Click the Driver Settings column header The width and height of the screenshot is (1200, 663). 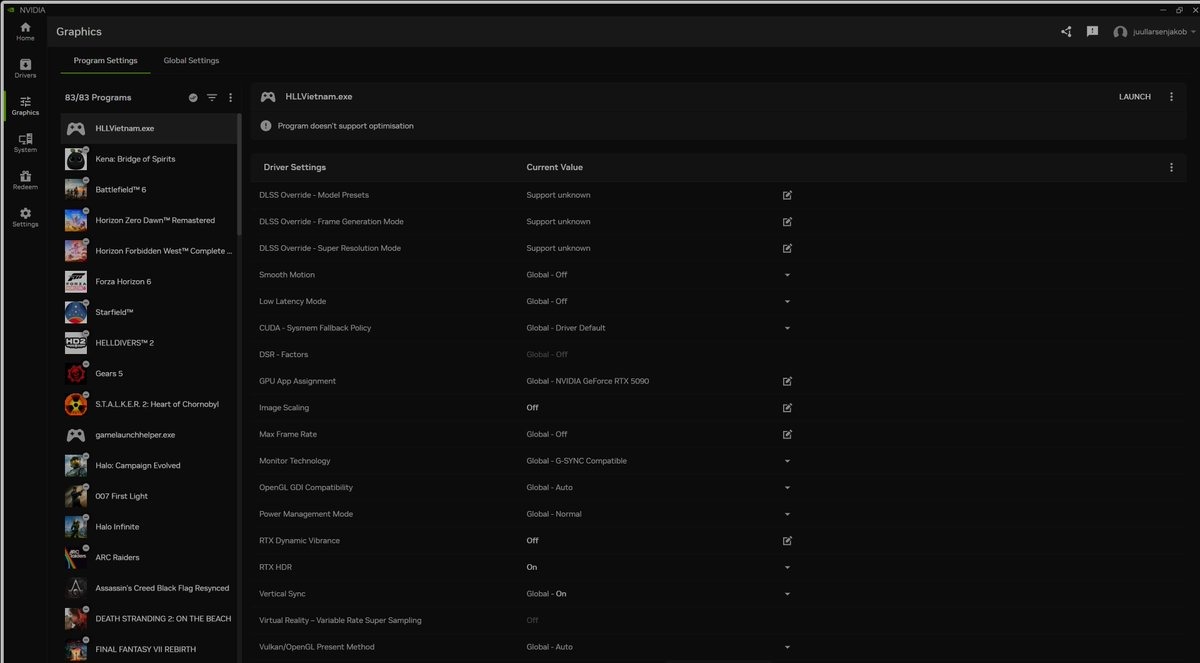point(295,167)
